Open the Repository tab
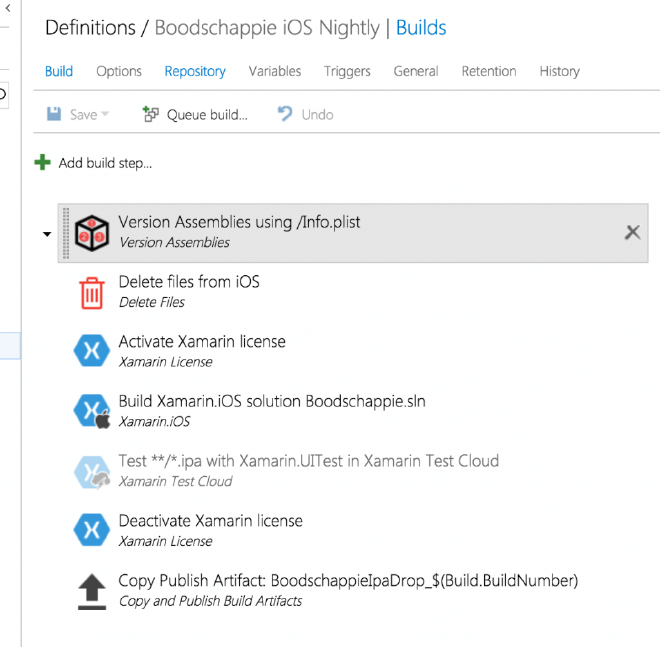This screenshot has width=660, height=647. pos(195,71)
